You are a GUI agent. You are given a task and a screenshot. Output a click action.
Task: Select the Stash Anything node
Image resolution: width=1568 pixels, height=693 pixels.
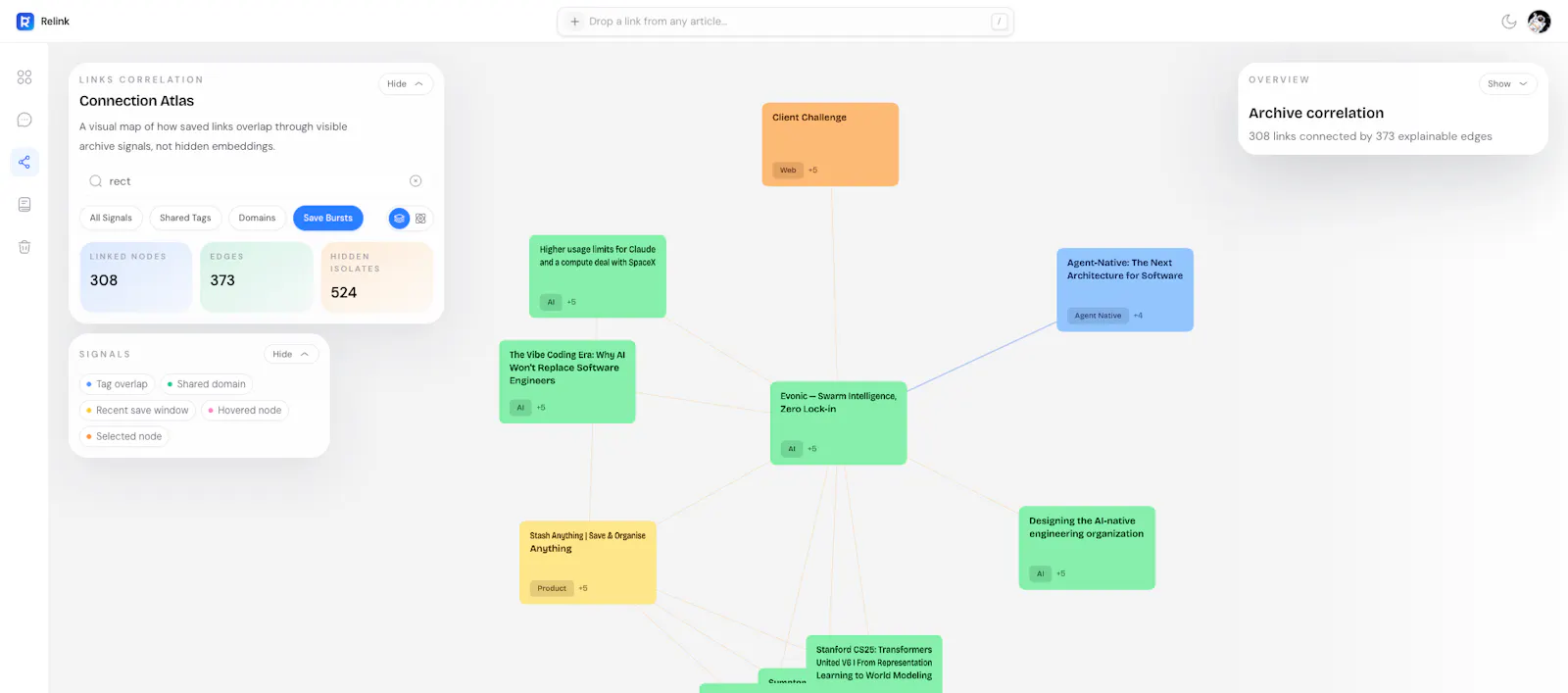[588, 563]
